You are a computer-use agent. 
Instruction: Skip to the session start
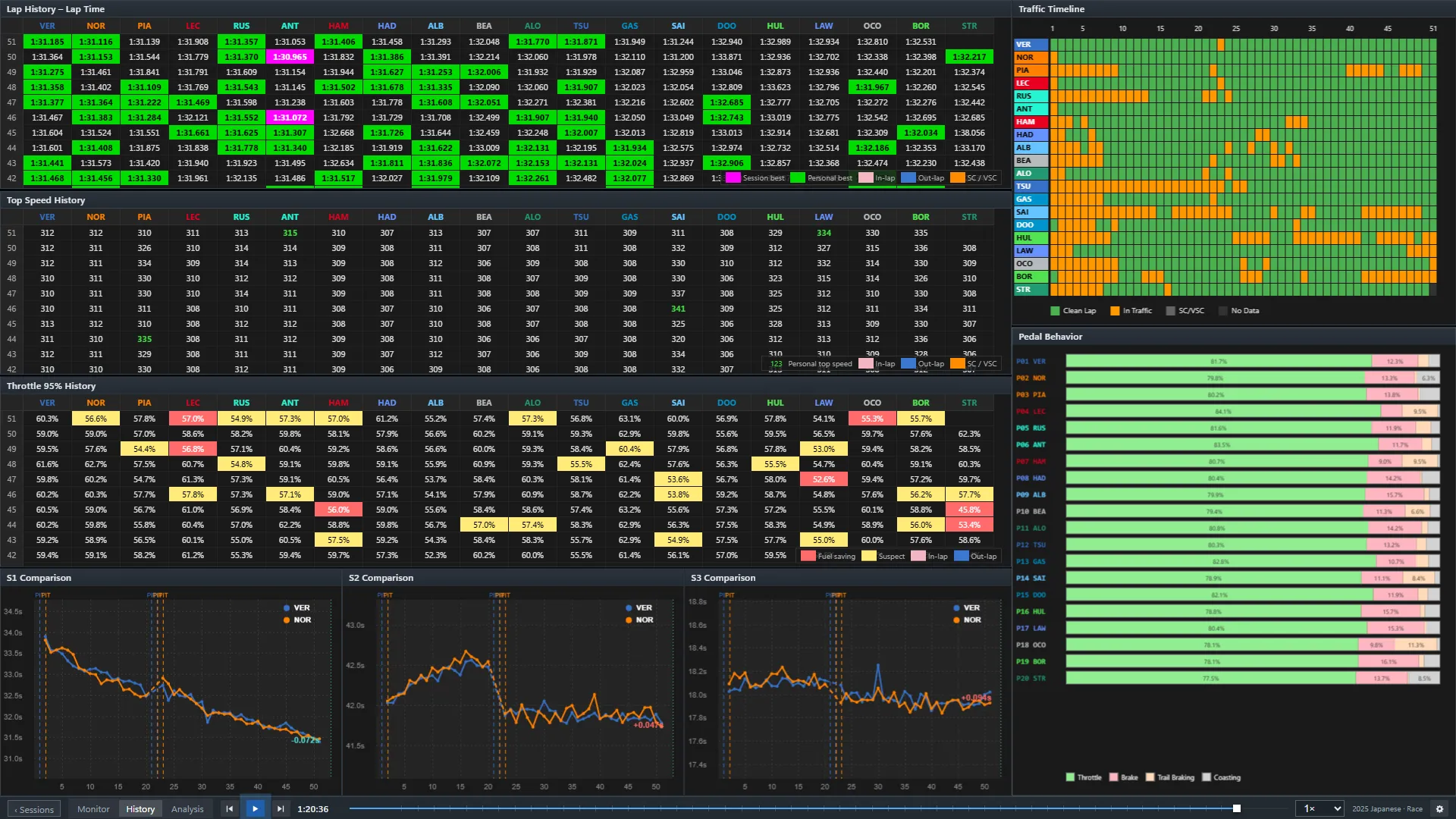coord(229,808)
